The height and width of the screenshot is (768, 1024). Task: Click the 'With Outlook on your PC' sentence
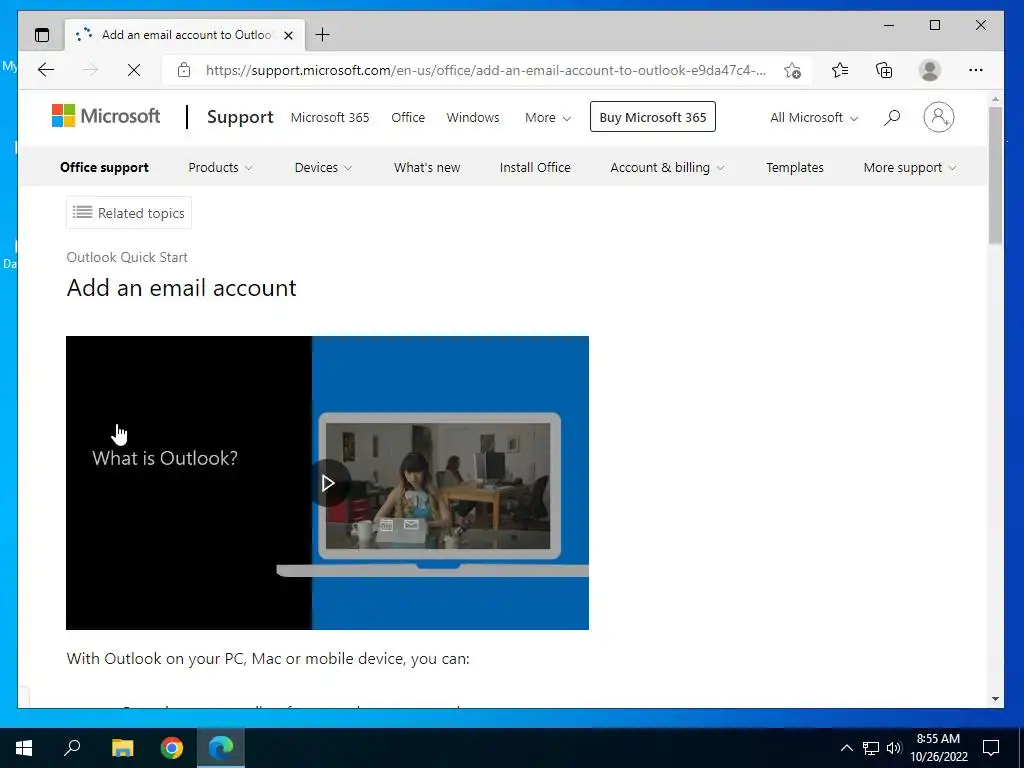tap(268, 658)
